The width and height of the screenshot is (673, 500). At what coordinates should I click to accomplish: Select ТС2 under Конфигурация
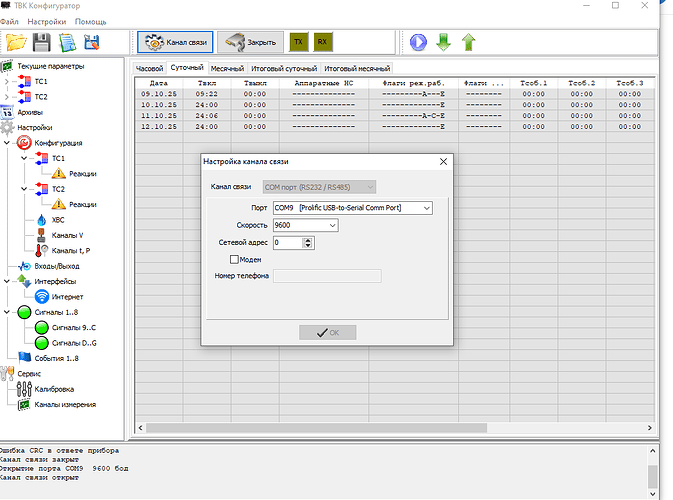point(58,189)
